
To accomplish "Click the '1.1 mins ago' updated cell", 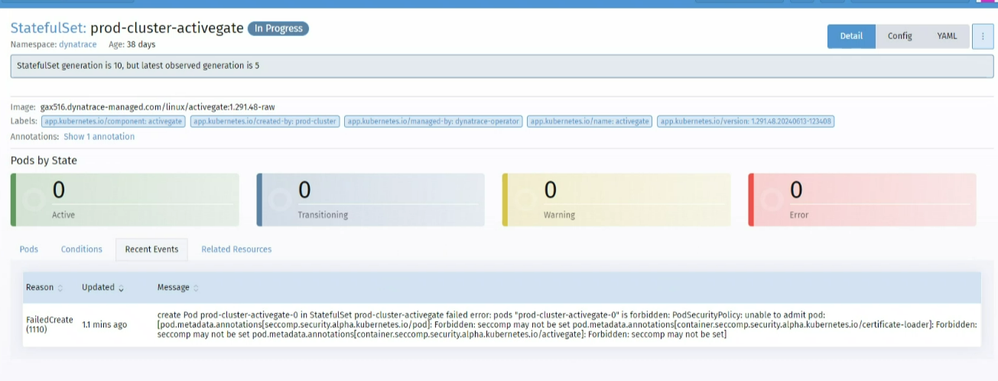I will (x=104, y=324).
